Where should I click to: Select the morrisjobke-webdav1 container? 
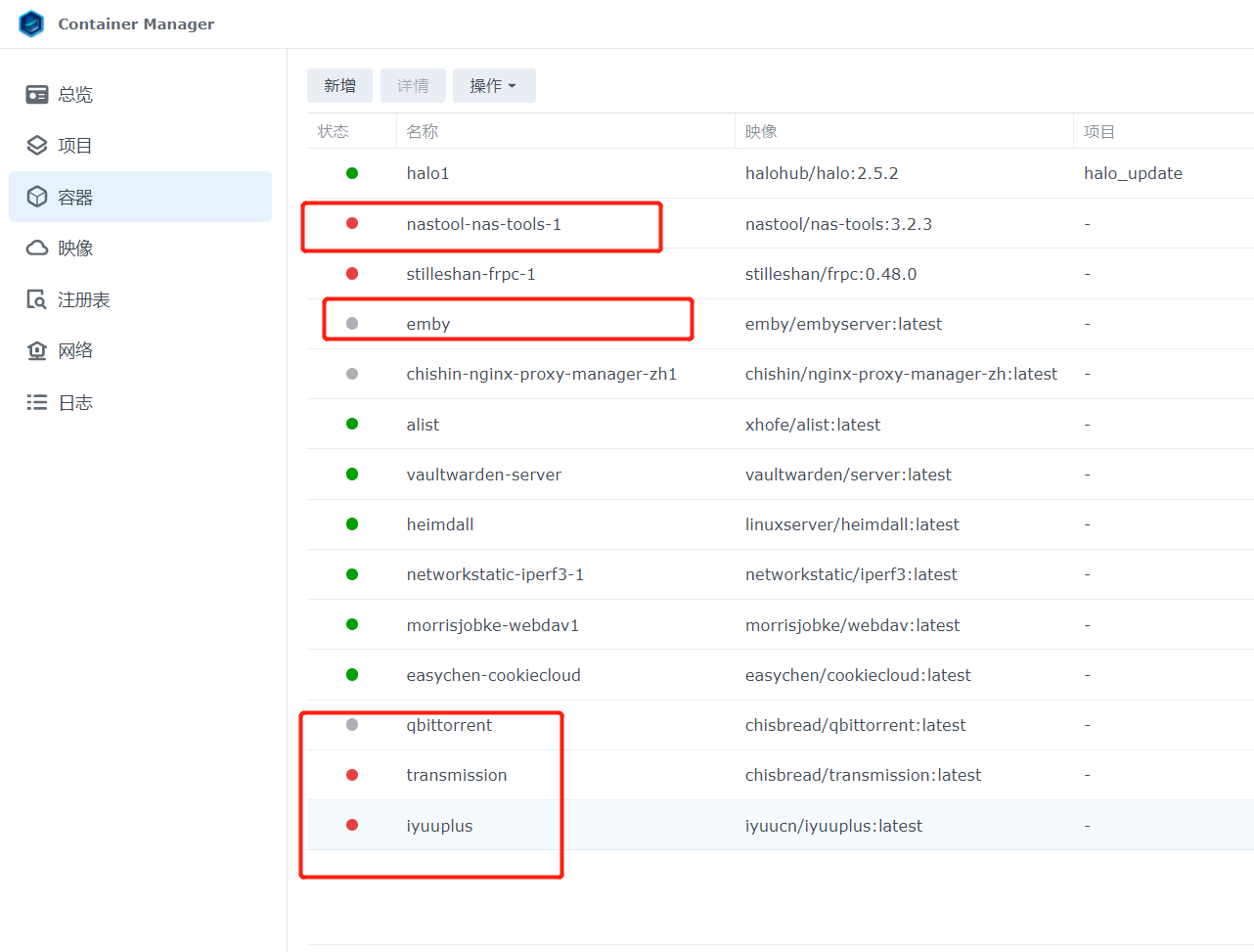(493, 625)
